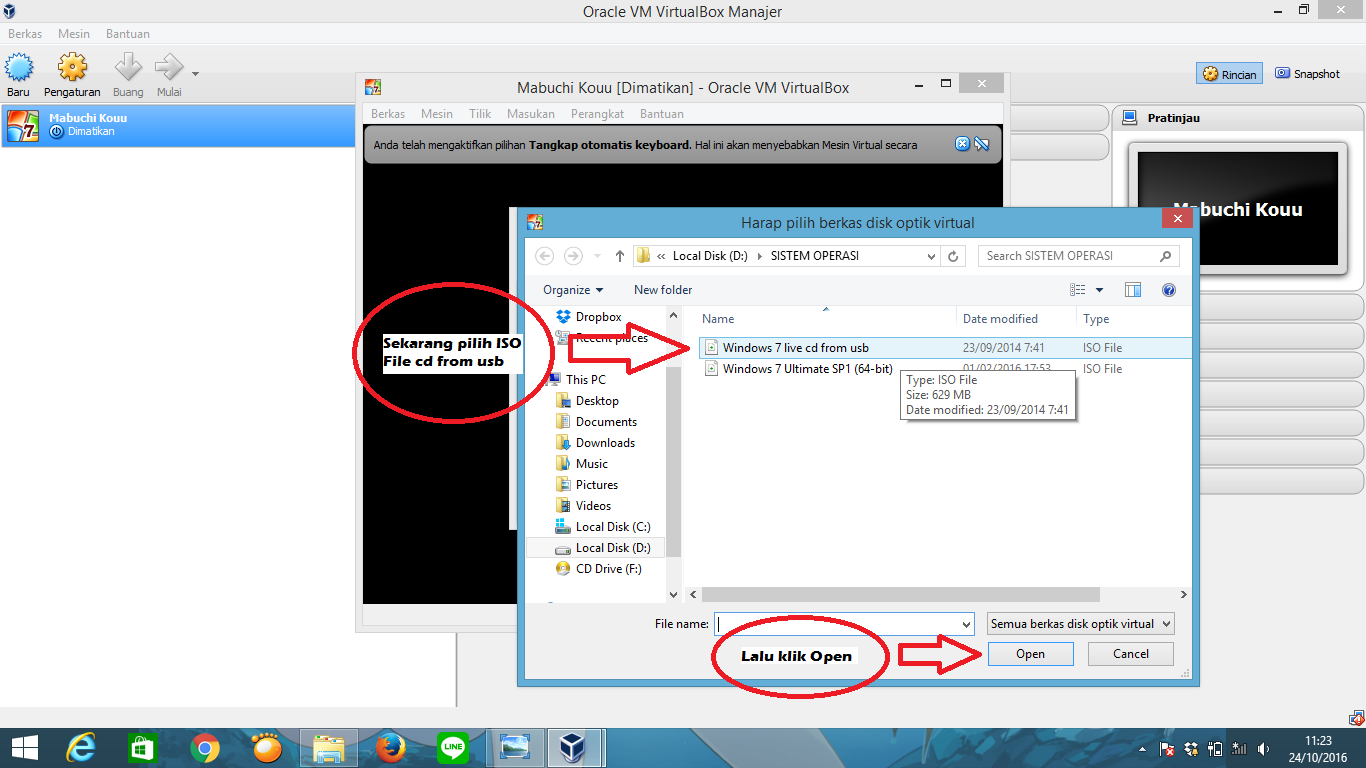Open the view options dropdown arrow
This screenshot has width=1366, height=768.
(1100, 290)
